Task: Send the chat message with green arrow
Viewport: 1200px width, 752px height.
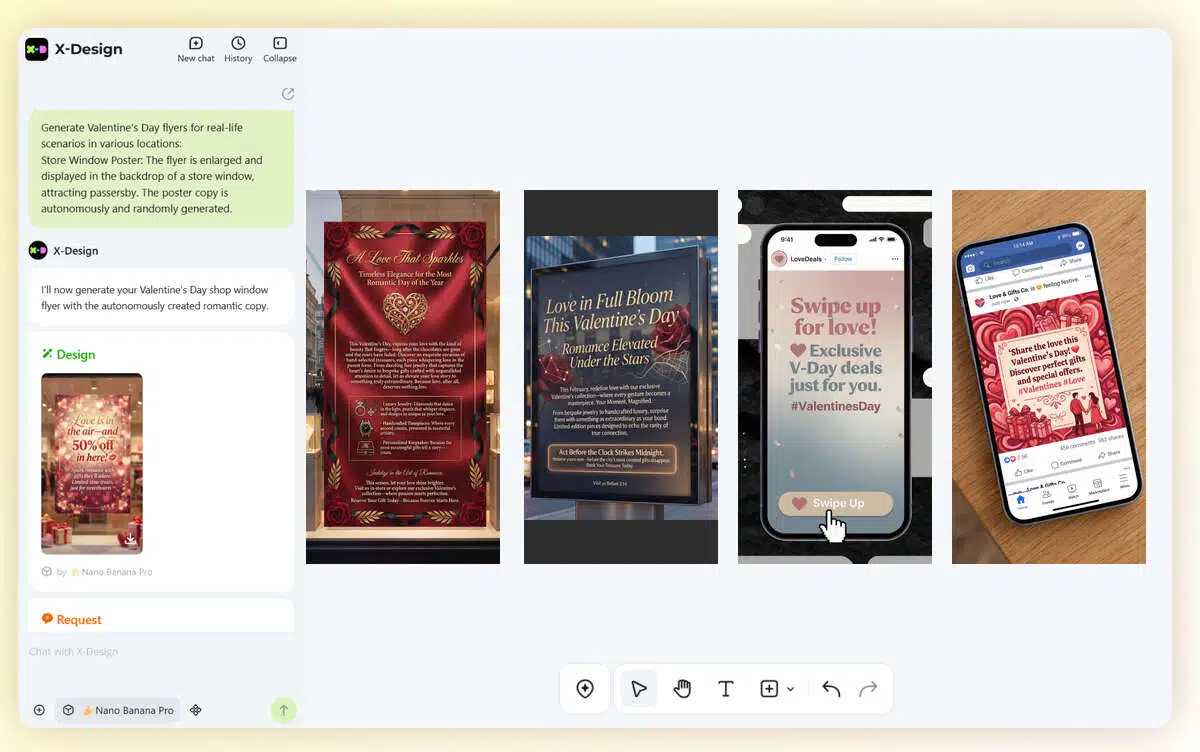Action: pos(283,710)
